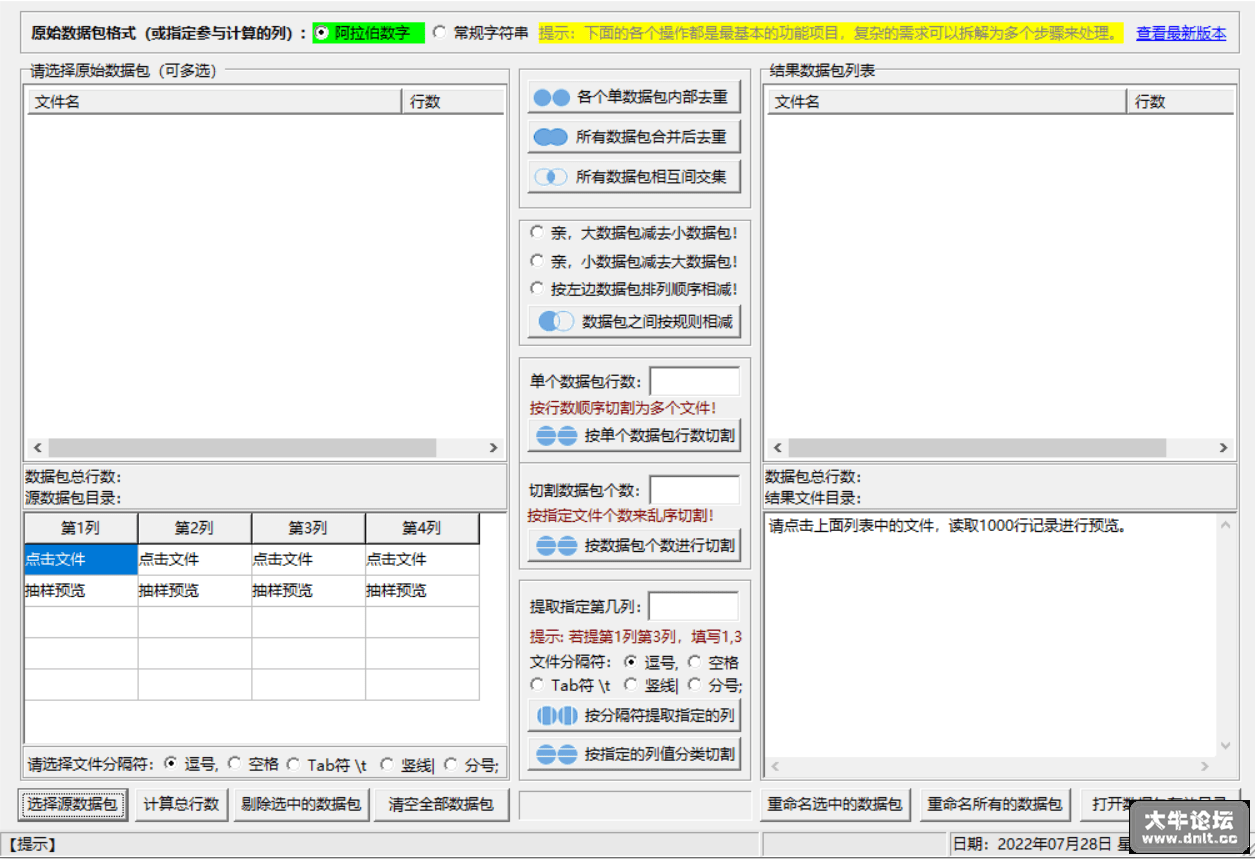This screenshot has height=859, width=1255.
Task: Click result list horizontal scrollbar right arrow
Action: tap(1223, 448)
